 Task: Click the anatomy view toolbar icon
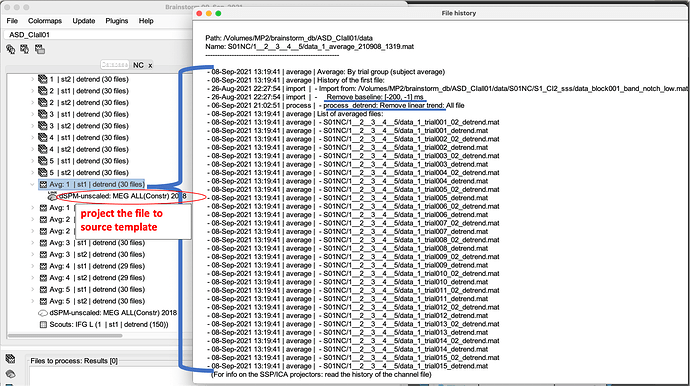(11, 49)
